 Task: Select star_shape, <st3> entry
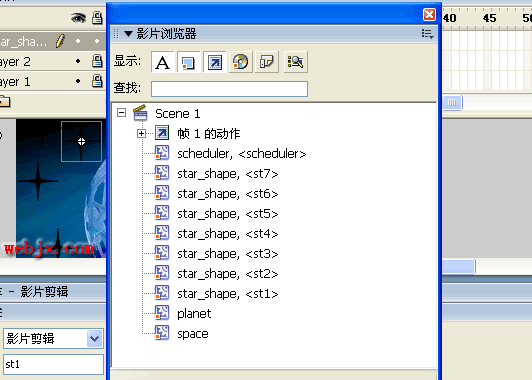(x=228, y=254)
